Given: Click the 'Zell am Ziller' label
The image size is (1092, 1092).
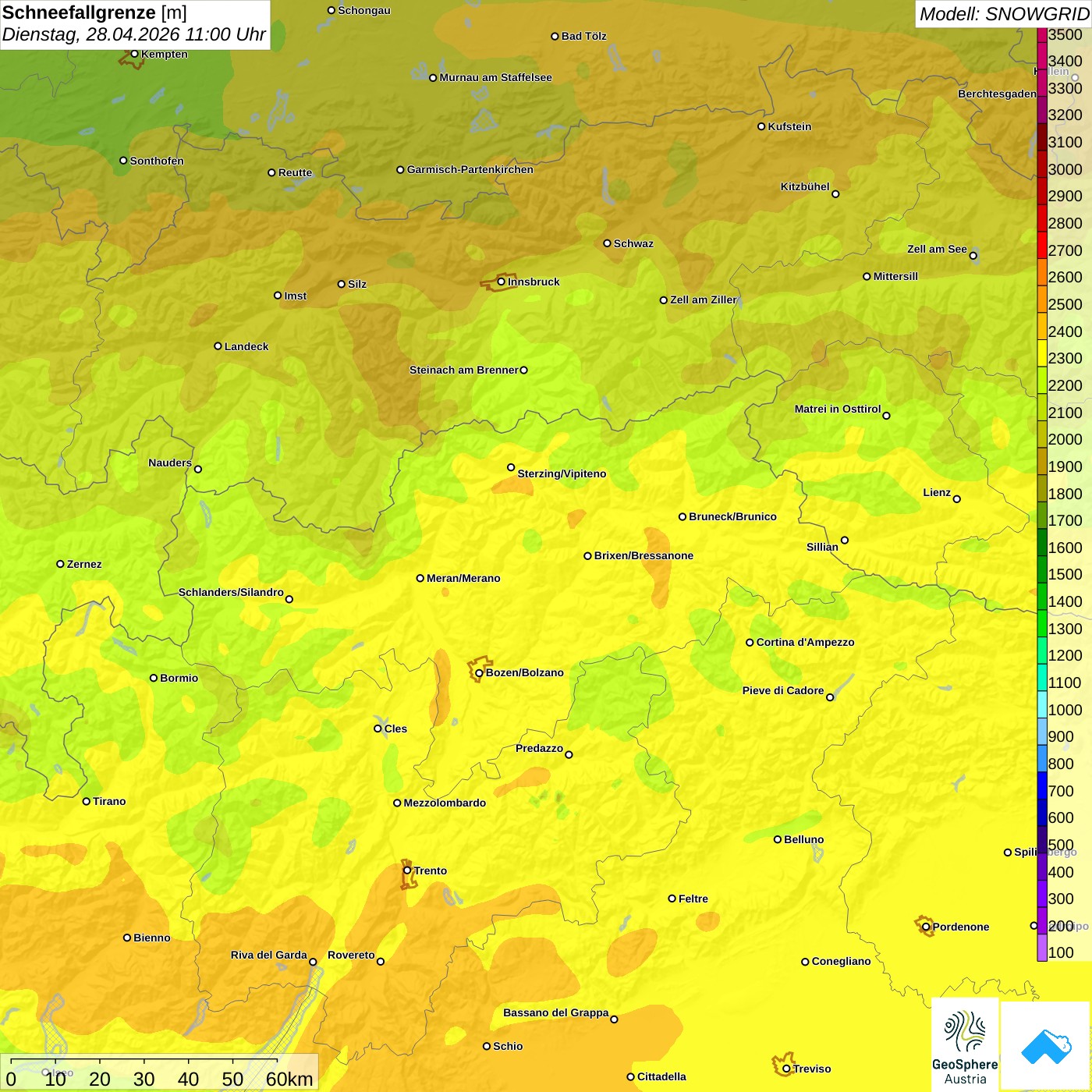Looking at the screenshot, I should 704,300.
